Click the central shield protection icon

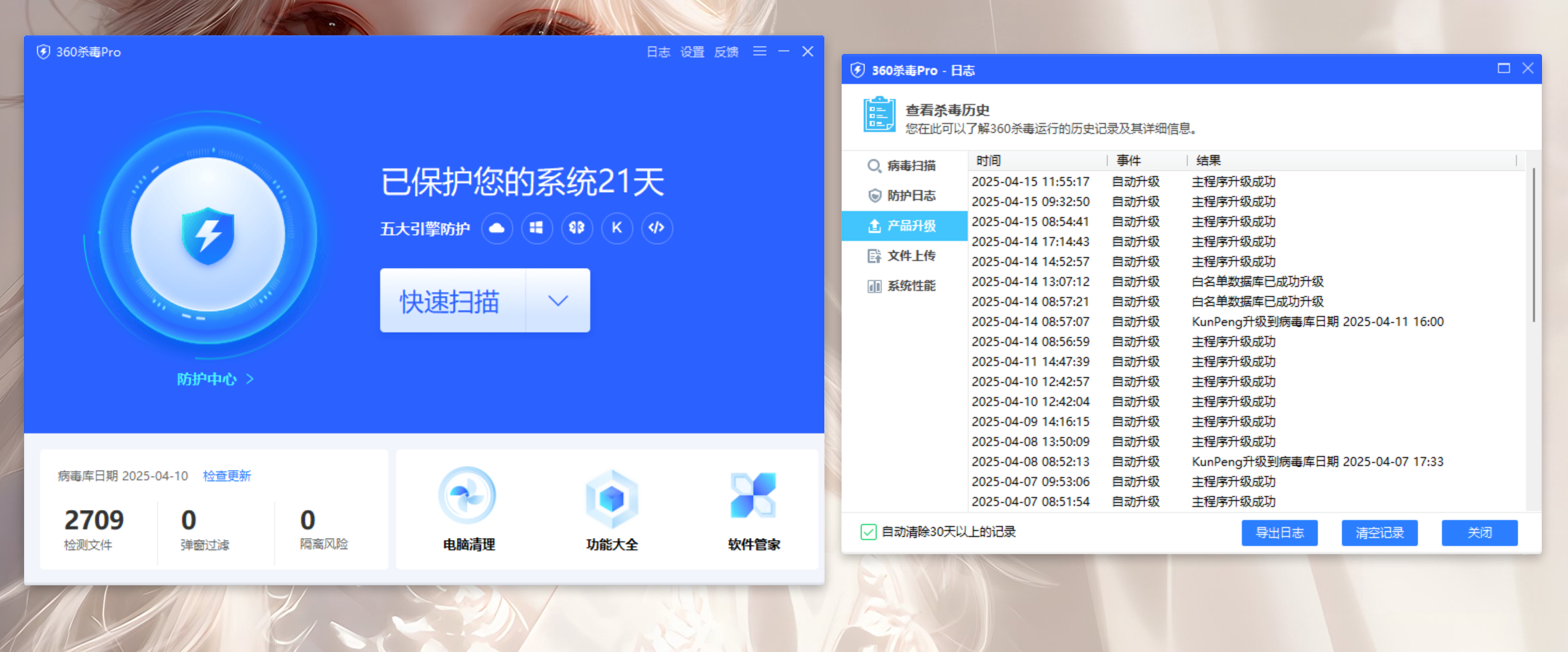208,235
